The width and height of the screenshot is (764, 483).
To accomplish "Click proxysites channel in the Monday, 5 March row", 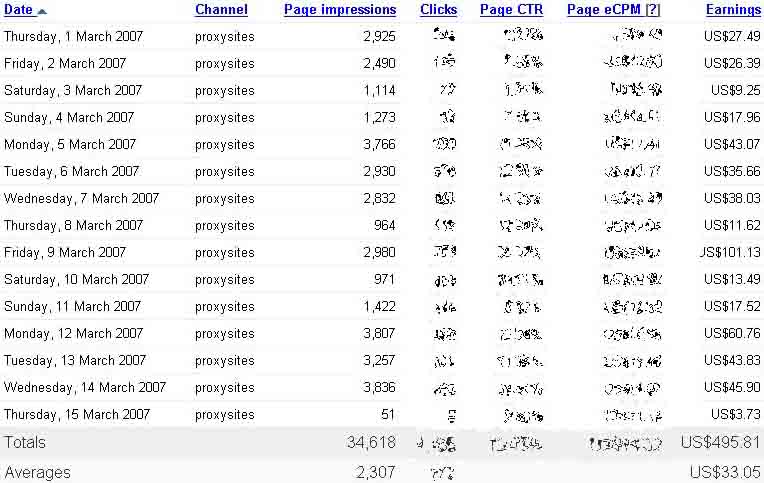I will pyautogui.click(x=225, y=144).
